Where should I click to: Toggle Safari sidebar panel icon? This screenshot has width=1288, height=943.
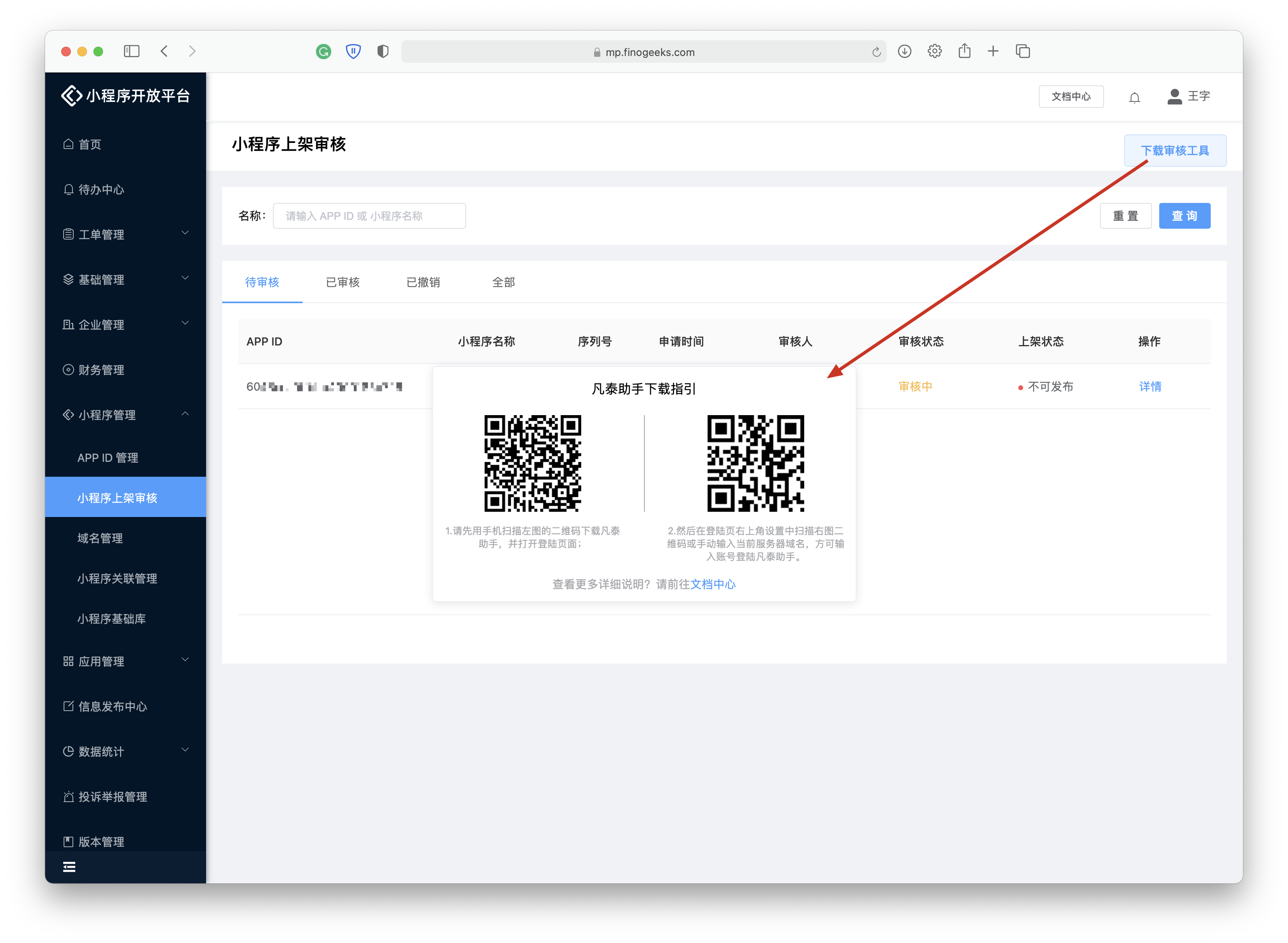tap(132, 52)
